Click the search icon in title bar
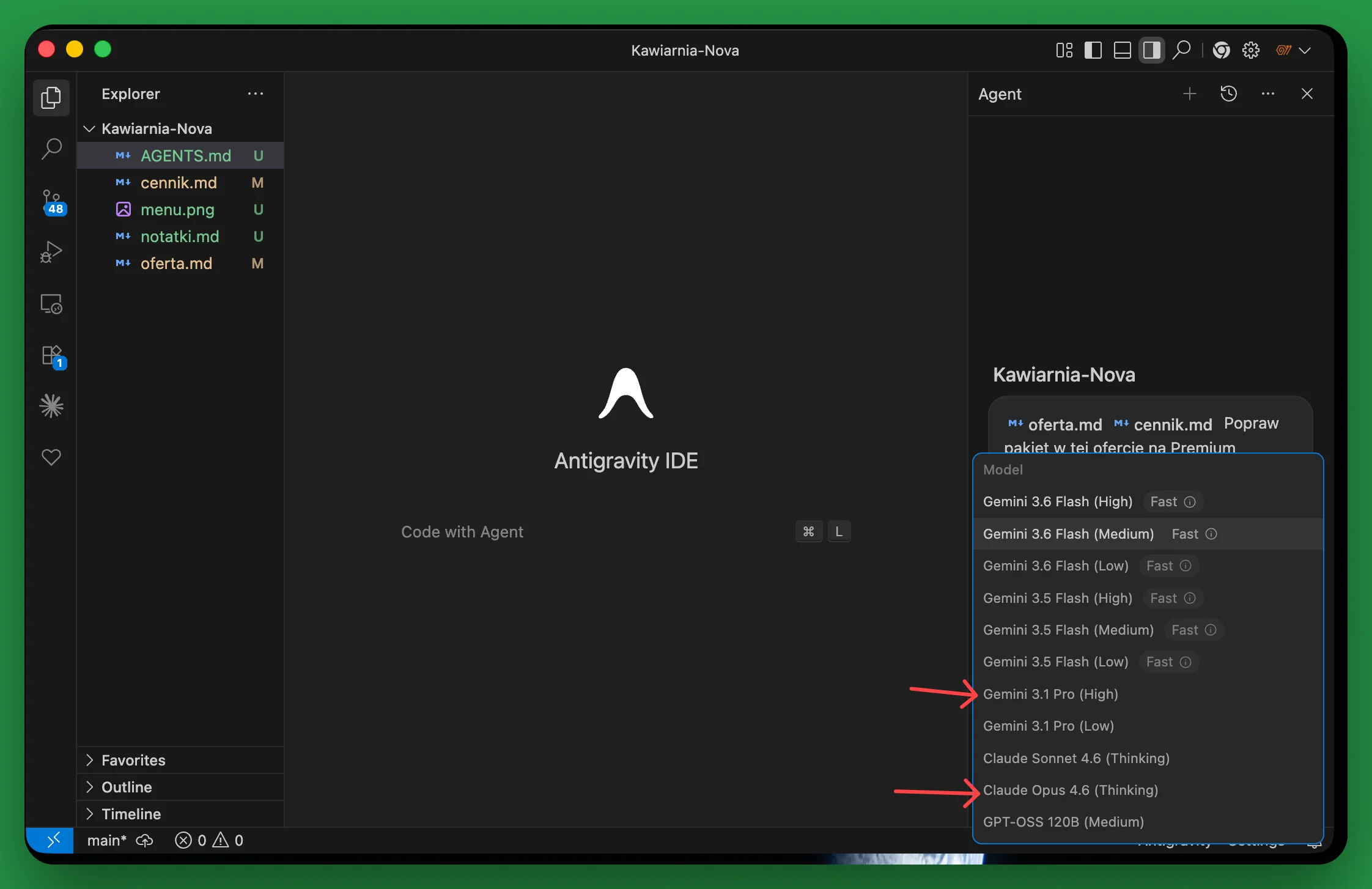 (1182, 50)
